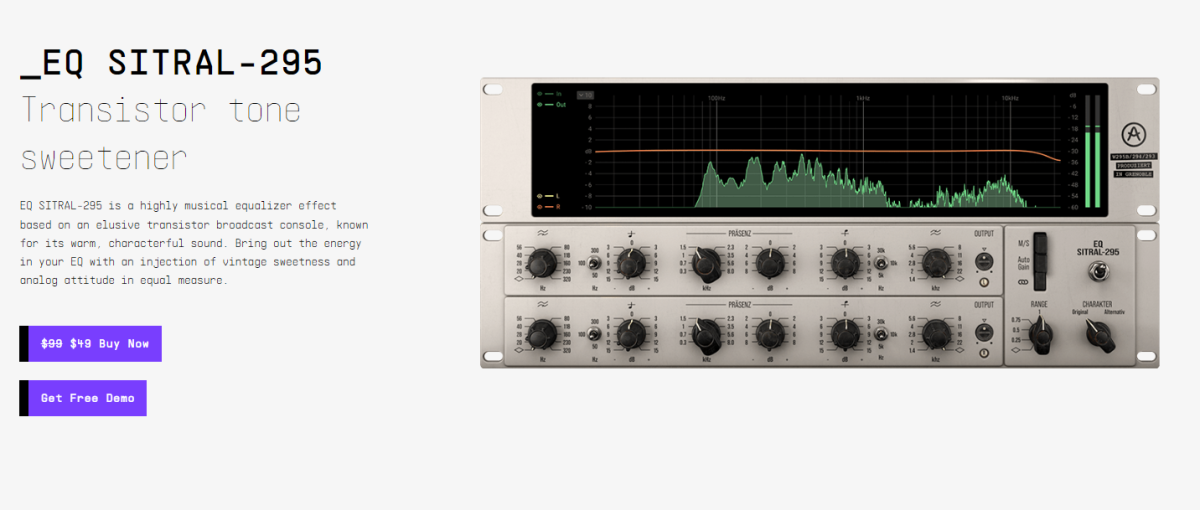1200x510 pixels.
Task: Flip the lower channel 30k/10k/5k switch
Action: [x=882, y=334]
